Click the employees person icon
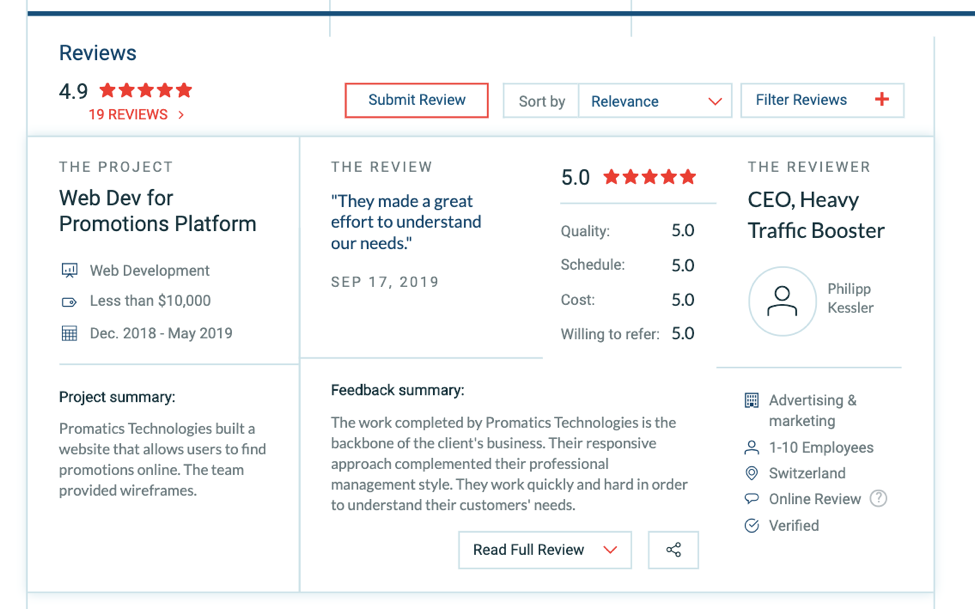The height and width of the screenshot is (609, 975). (x=752, y=448)
